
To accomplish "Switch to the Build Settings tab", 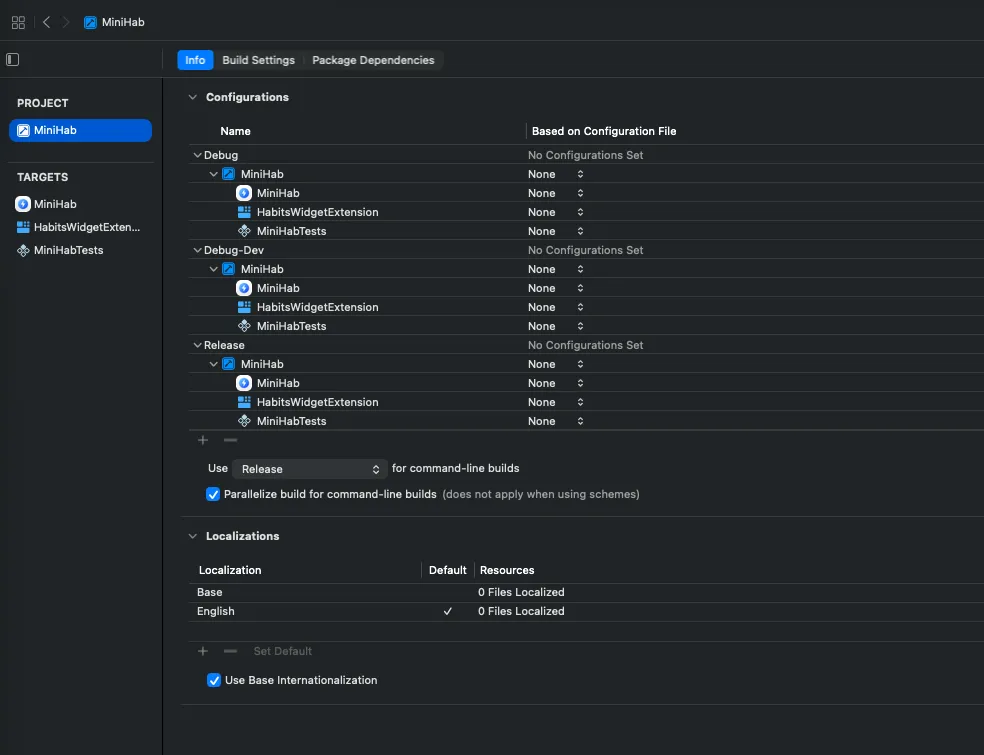I will 258,60.
